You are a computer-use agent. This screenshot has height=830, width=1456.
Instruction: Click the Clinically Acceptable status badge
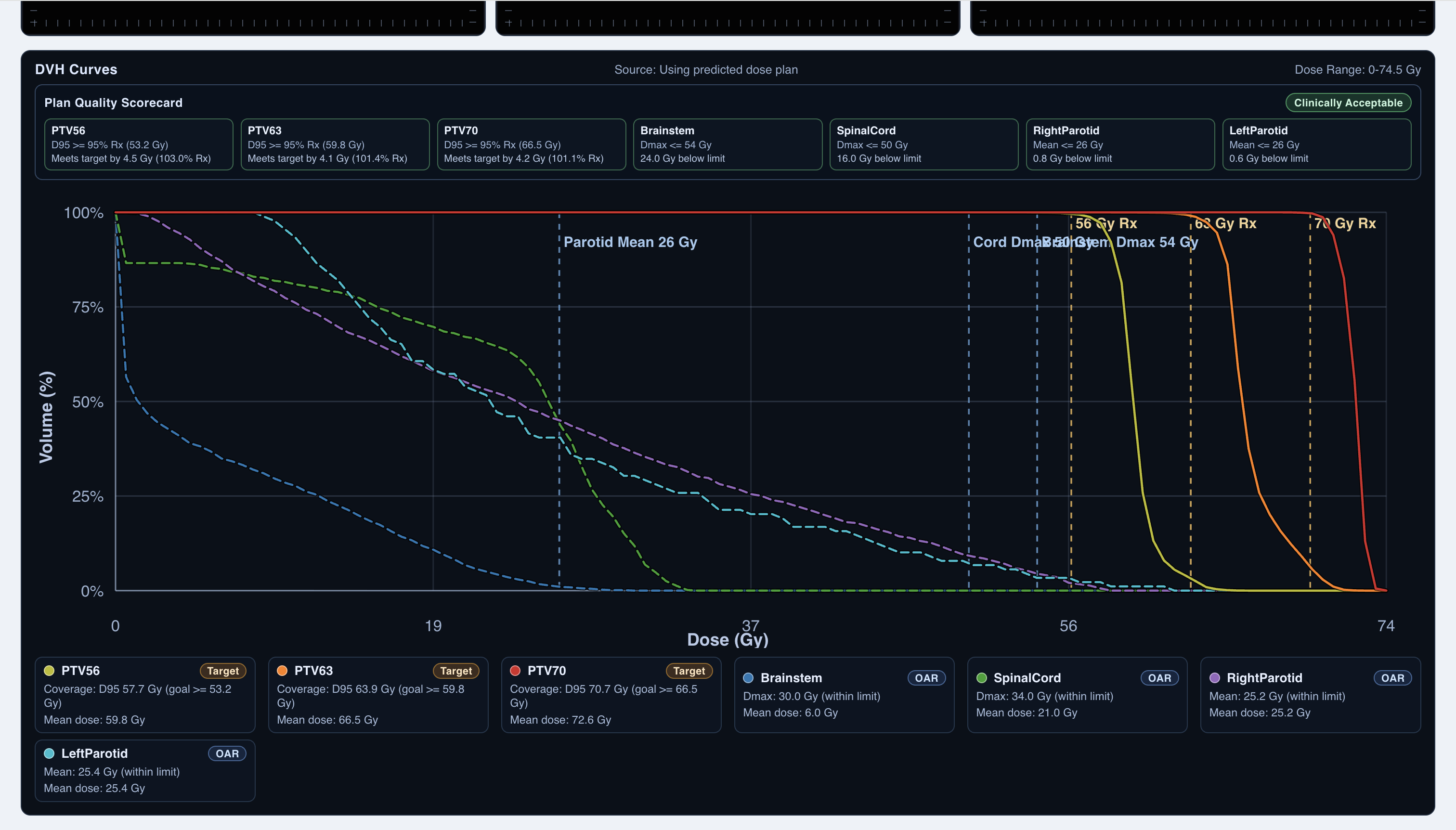pos(1348,103)
